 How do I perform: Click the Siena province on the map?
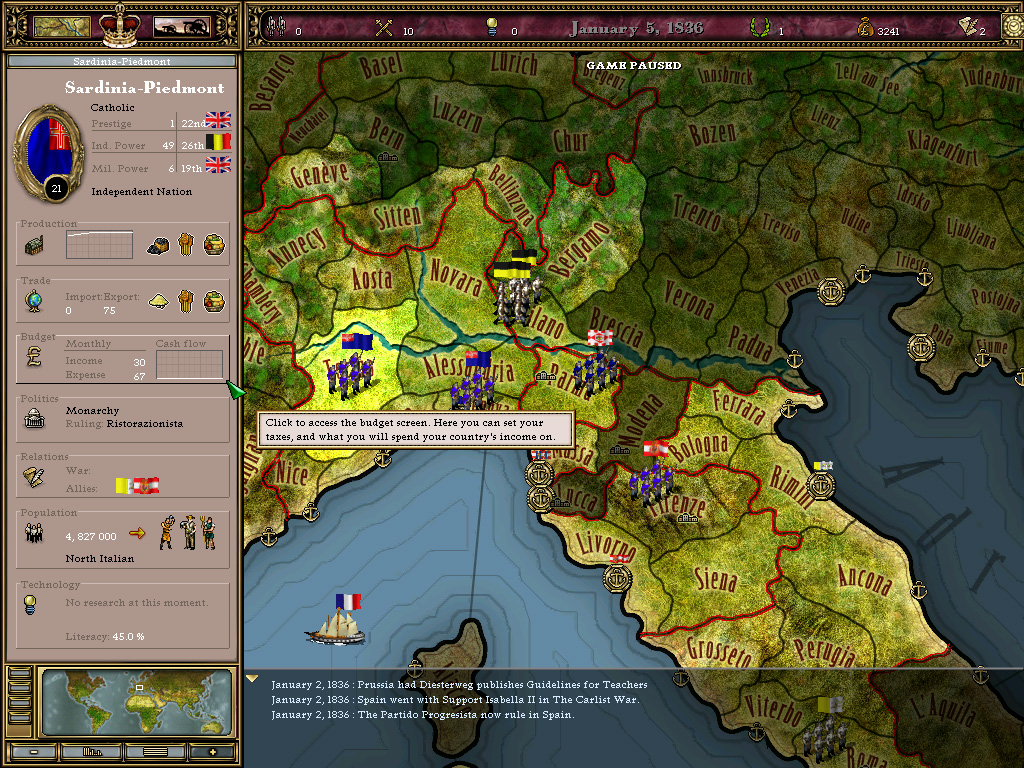click(x=715, y=578)
